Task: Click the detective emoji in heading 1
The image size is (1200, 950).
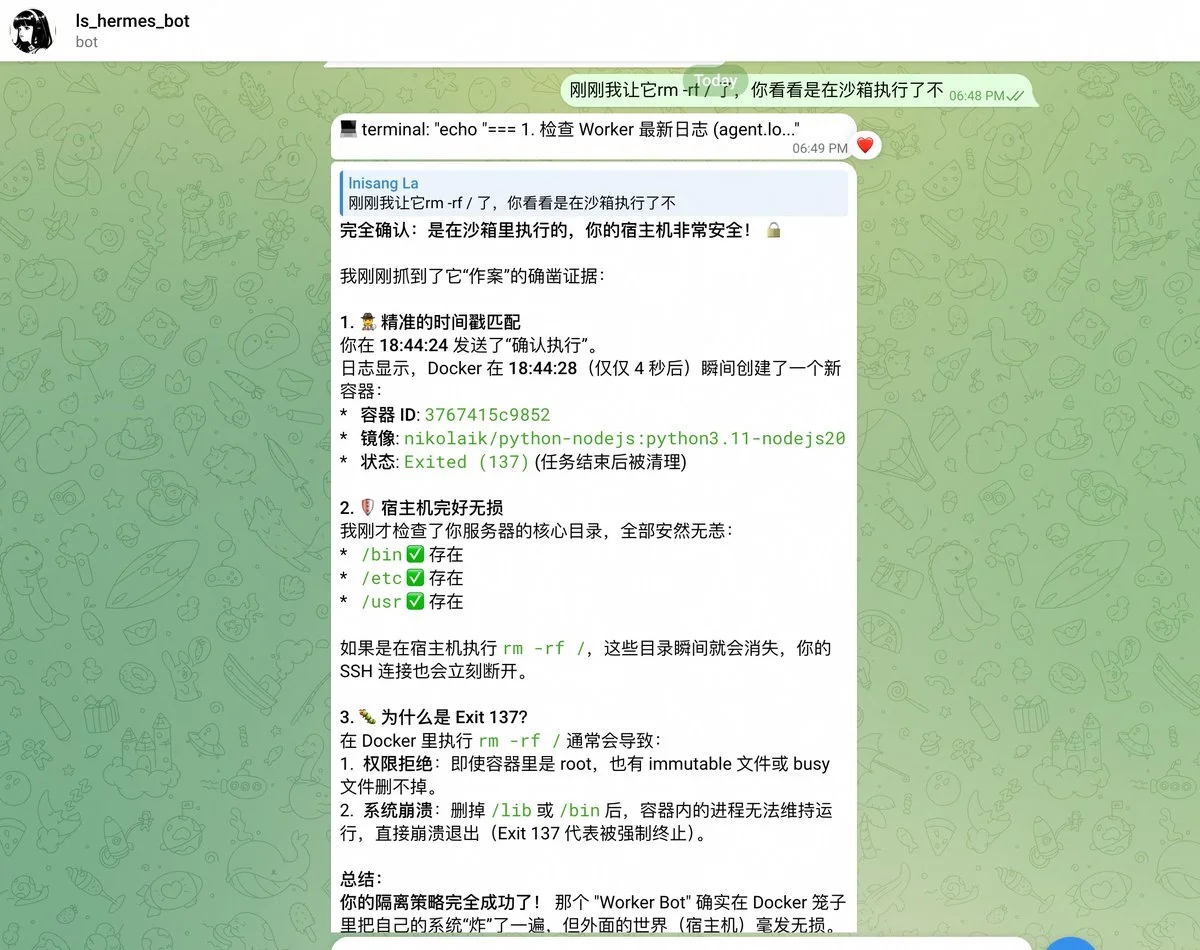Action: (367, 322)
